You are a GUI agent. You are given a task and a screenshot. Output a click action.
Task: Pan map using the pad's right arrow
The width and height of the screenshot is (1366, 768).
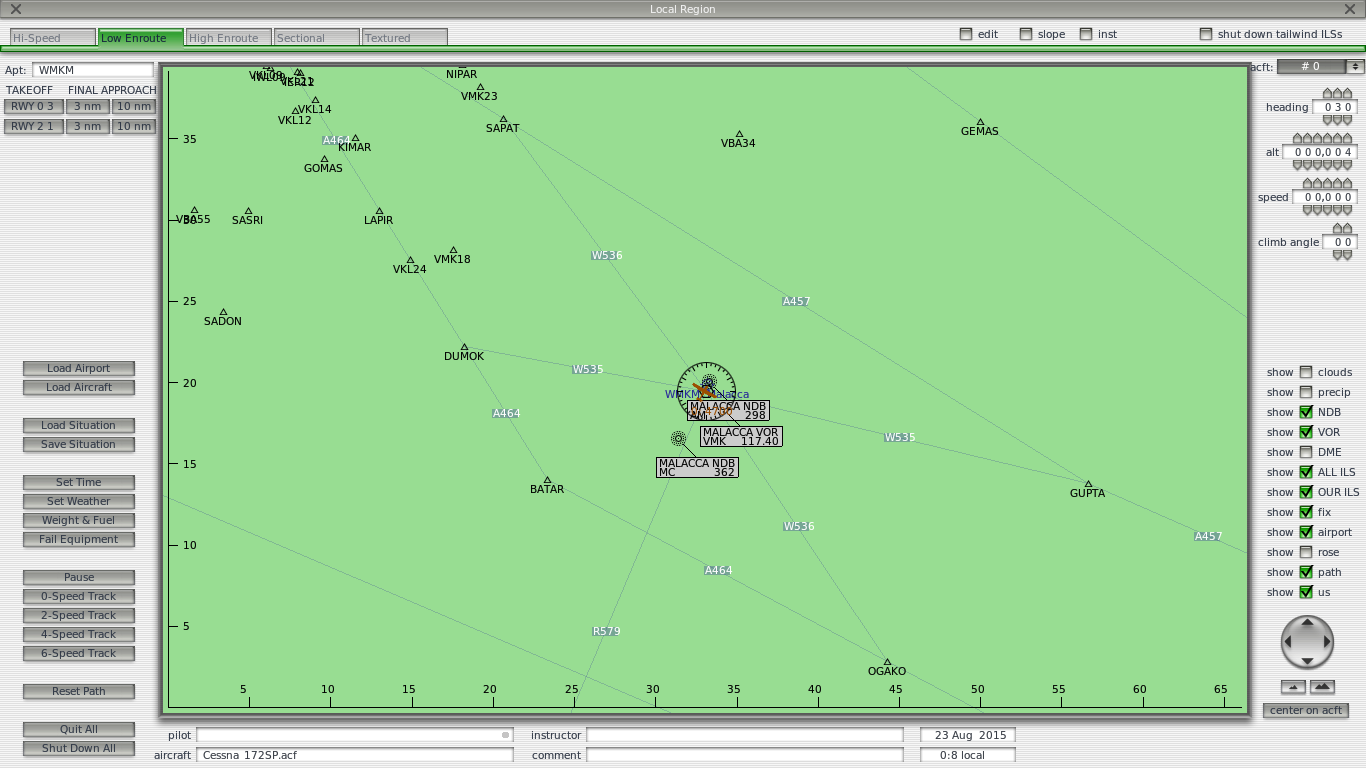1326,642
